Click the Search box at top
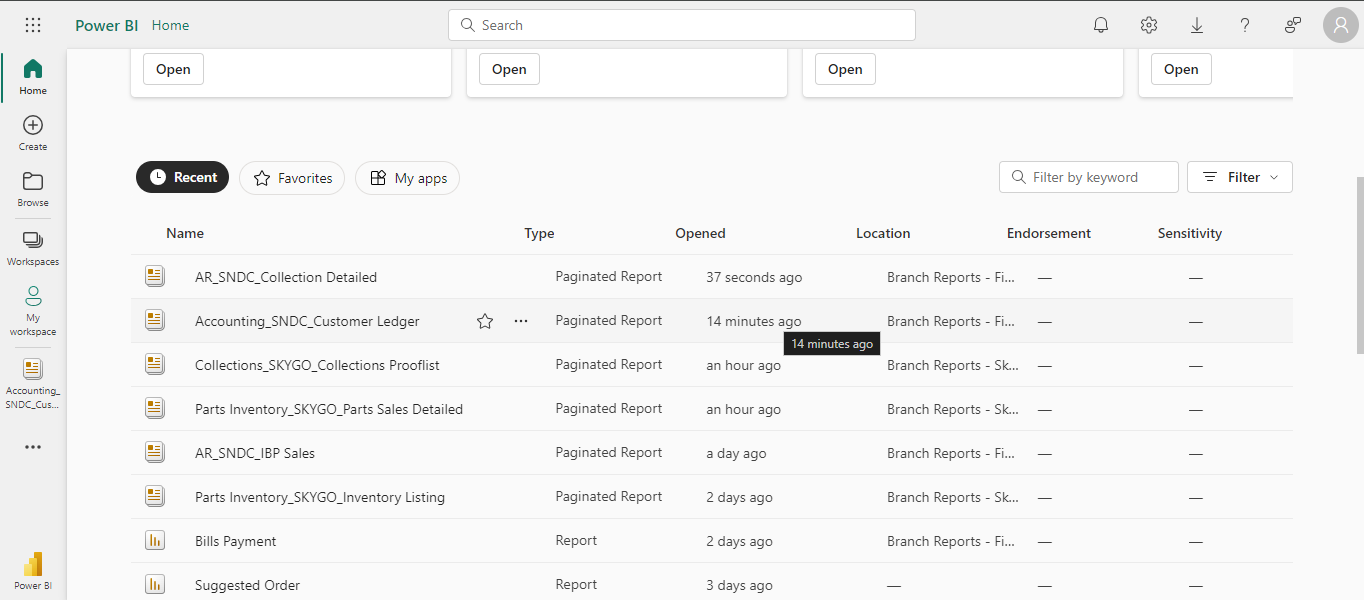 [x=682, y=25]
